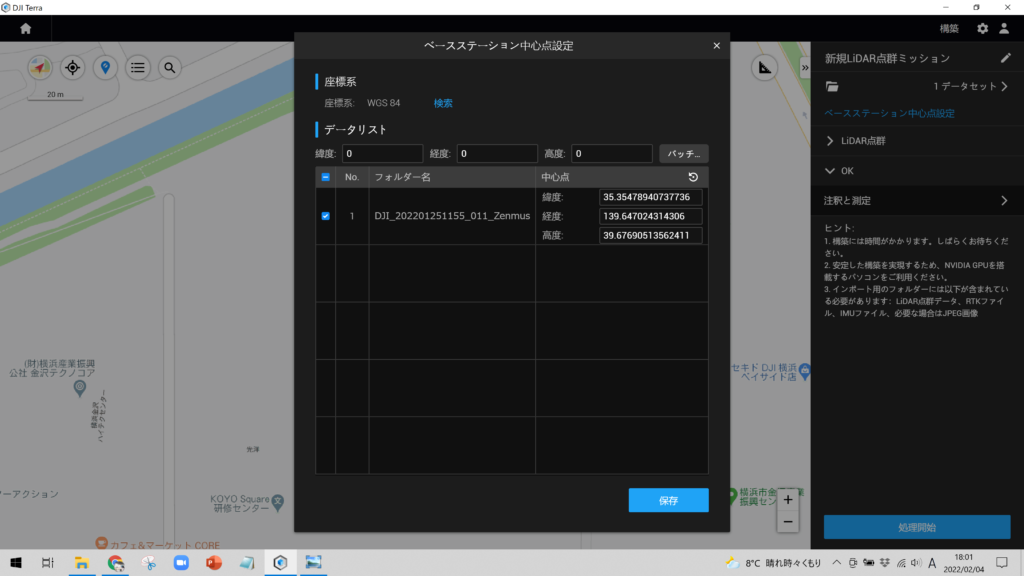Edit mission name with pencil icon
The width and height of the screenshot is (1024, 576).
[1005, 59]
